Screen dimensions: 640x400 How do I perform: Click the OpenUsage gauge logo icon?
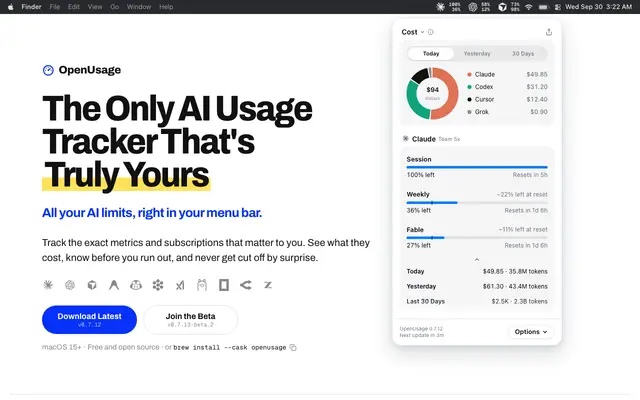[x=48, y=70]
